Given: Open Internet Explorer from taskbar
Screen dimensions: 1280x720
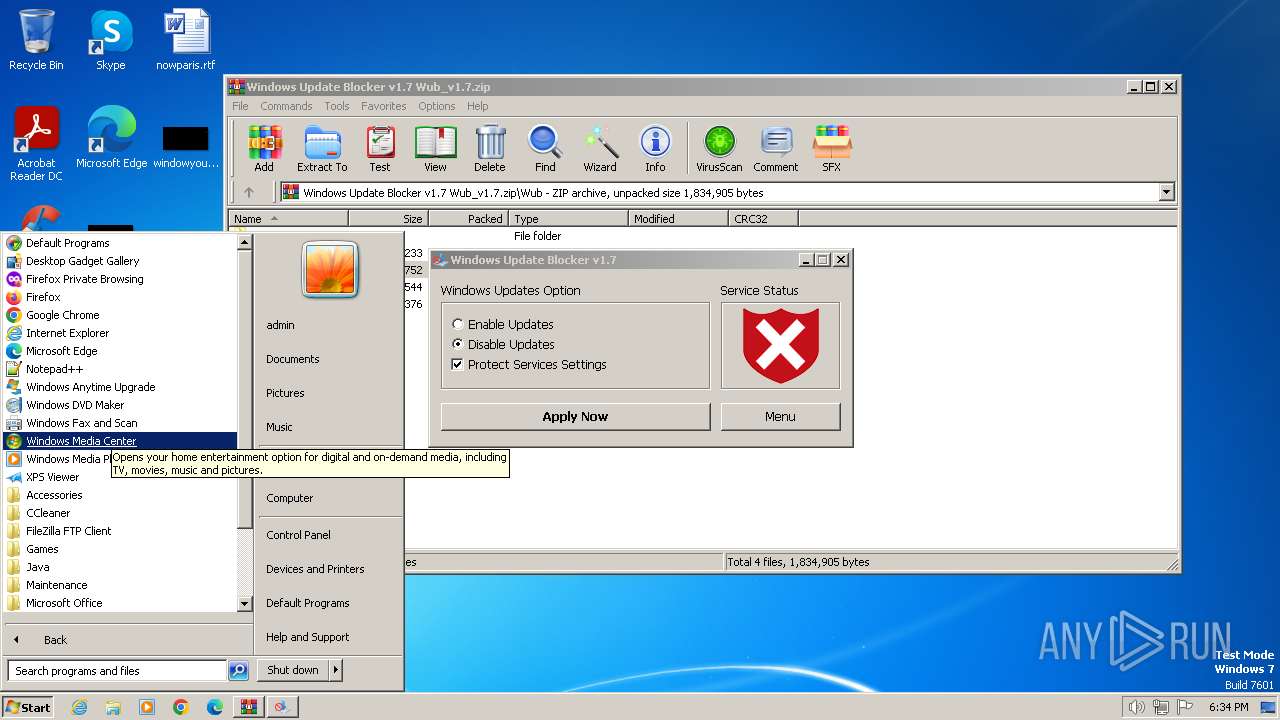Looking at the screenshot, I should click(79, 707).
